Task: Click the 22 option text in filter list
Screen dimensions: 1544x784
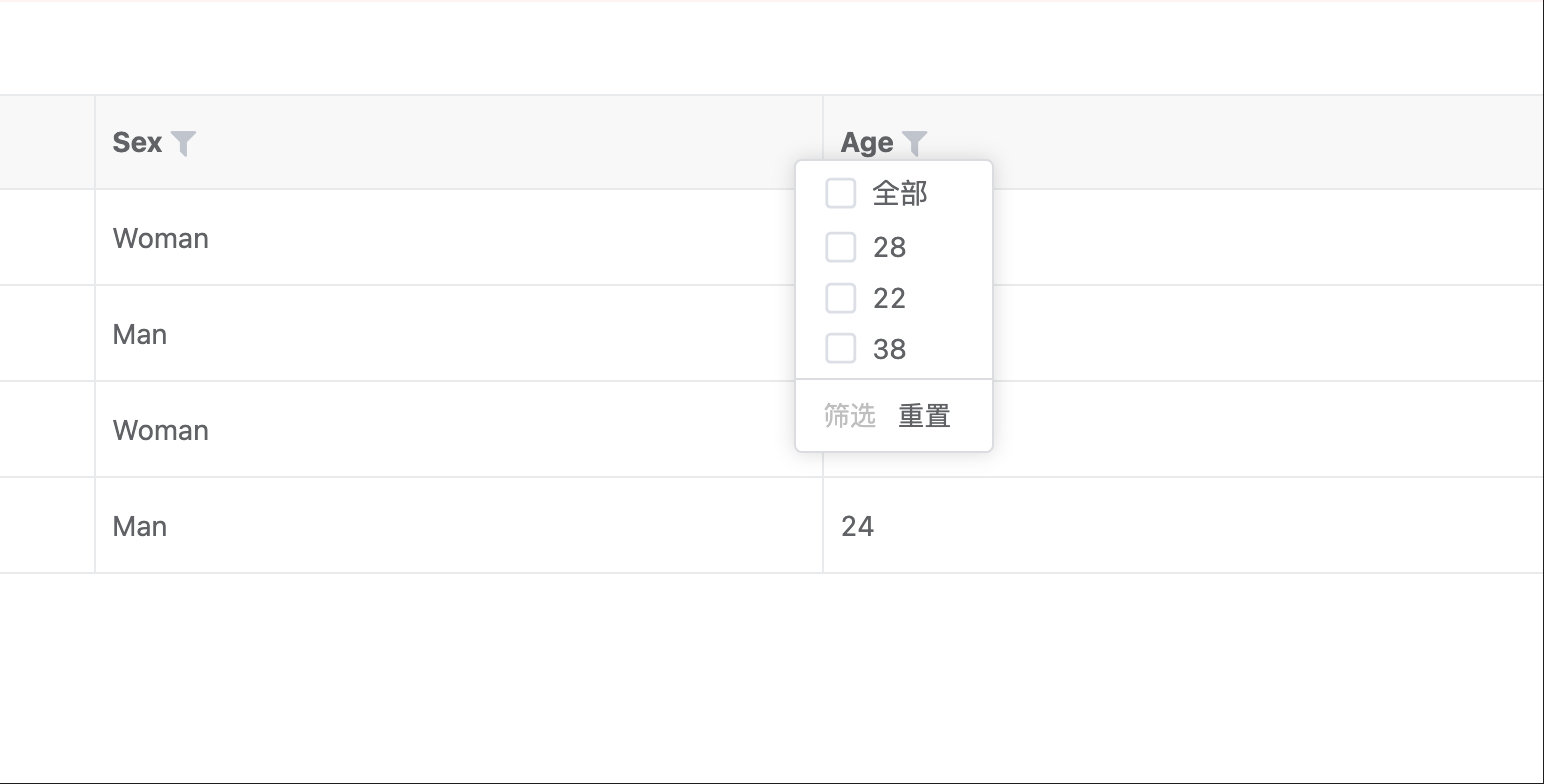Action: coord(889,298)
